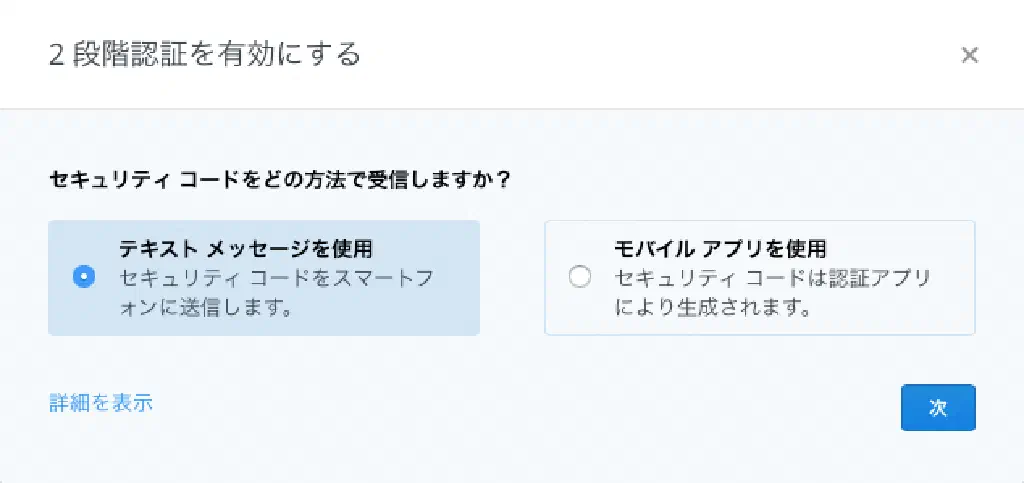
Task: Proceed to the next step with 次
Action: point(937,408)
